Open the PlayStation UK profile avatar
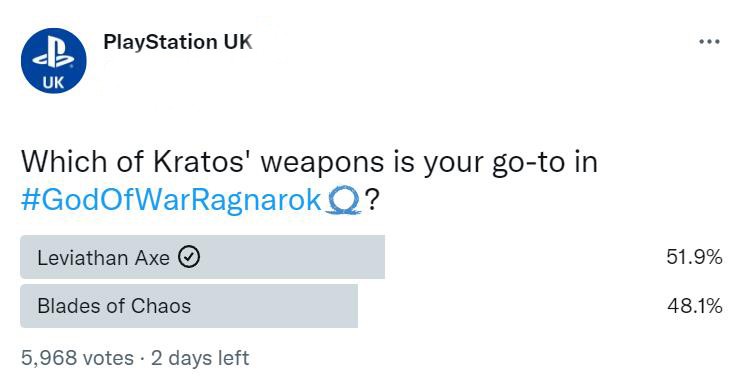Image resolution: width=744 pixels, height=391 pixels. [x=54, y=61]
